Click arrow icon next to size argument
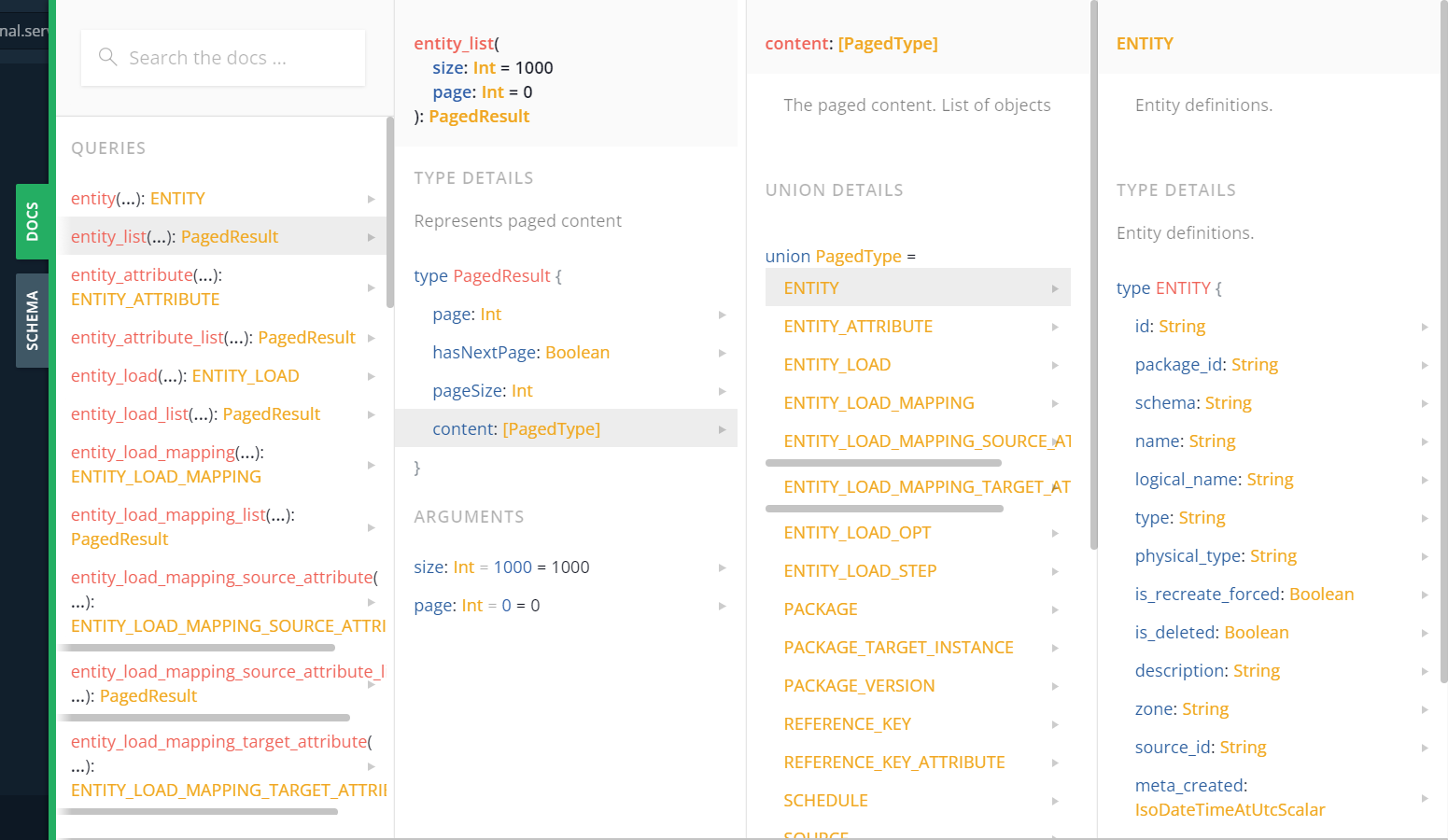Image resolution: width=1448 pixels, height=840 pixels. coord(722,567)
